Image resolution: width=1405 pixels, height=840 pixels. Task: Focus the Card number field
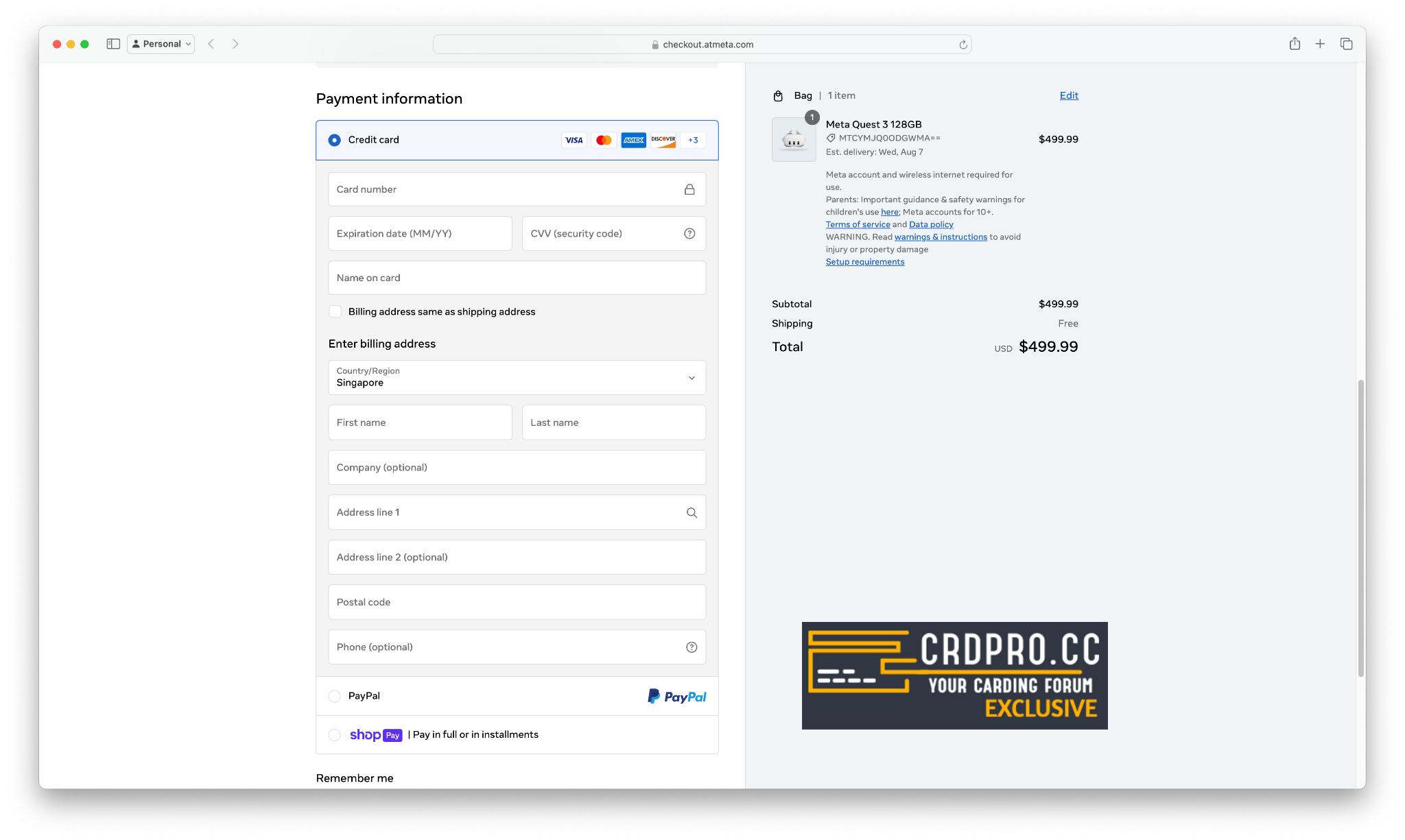[517, 189]
